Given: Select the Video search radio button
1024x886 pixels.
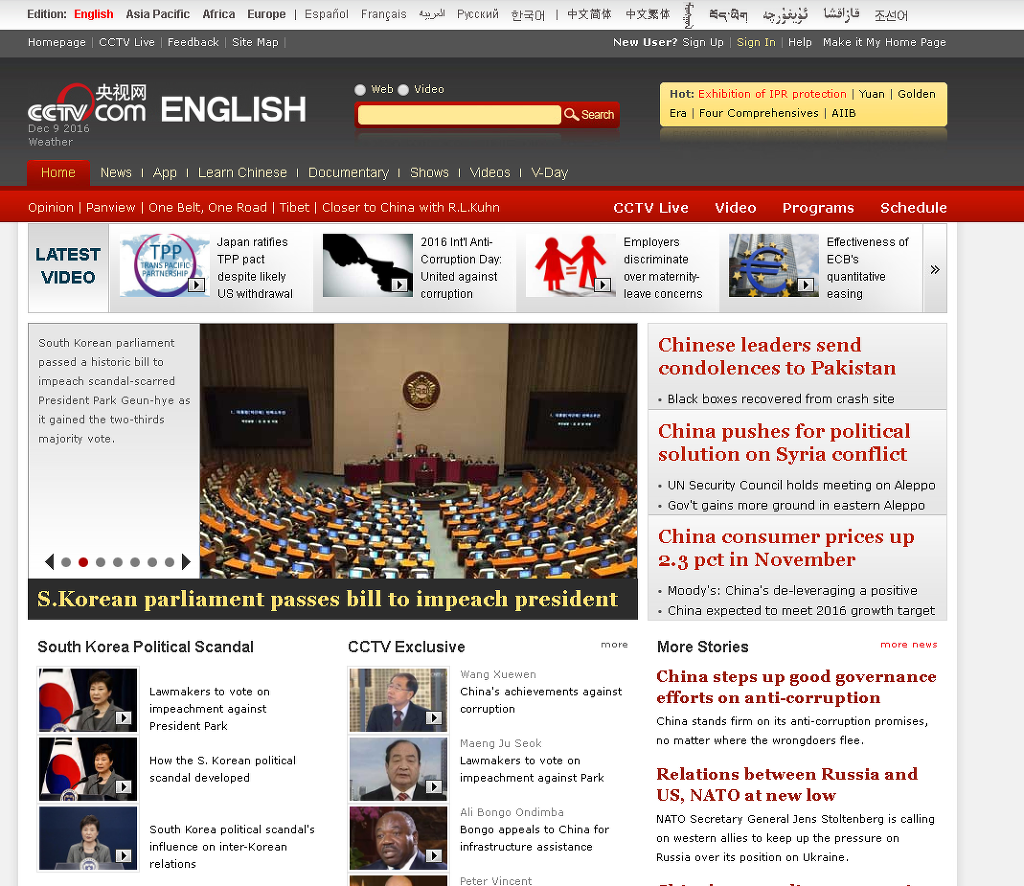Looking at the screenshot, I should tap(404, 90).
